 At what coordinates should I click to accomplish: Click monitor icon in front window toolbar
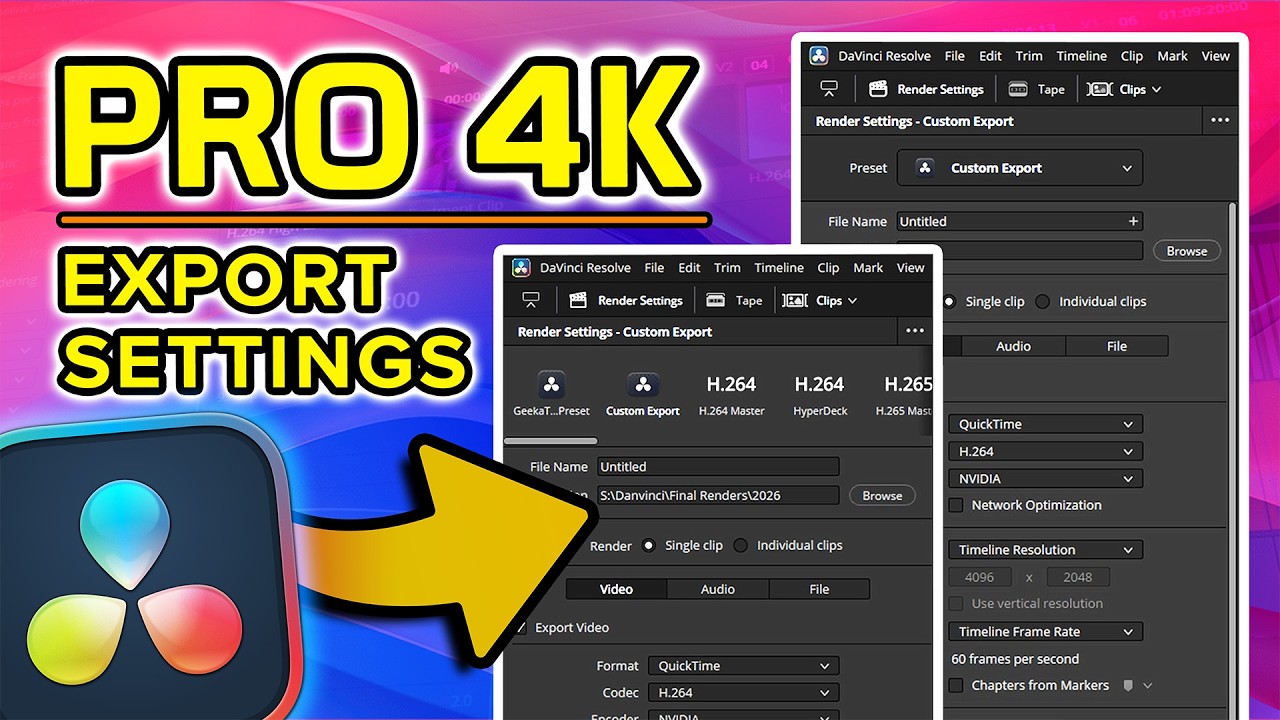click(531, 300)
